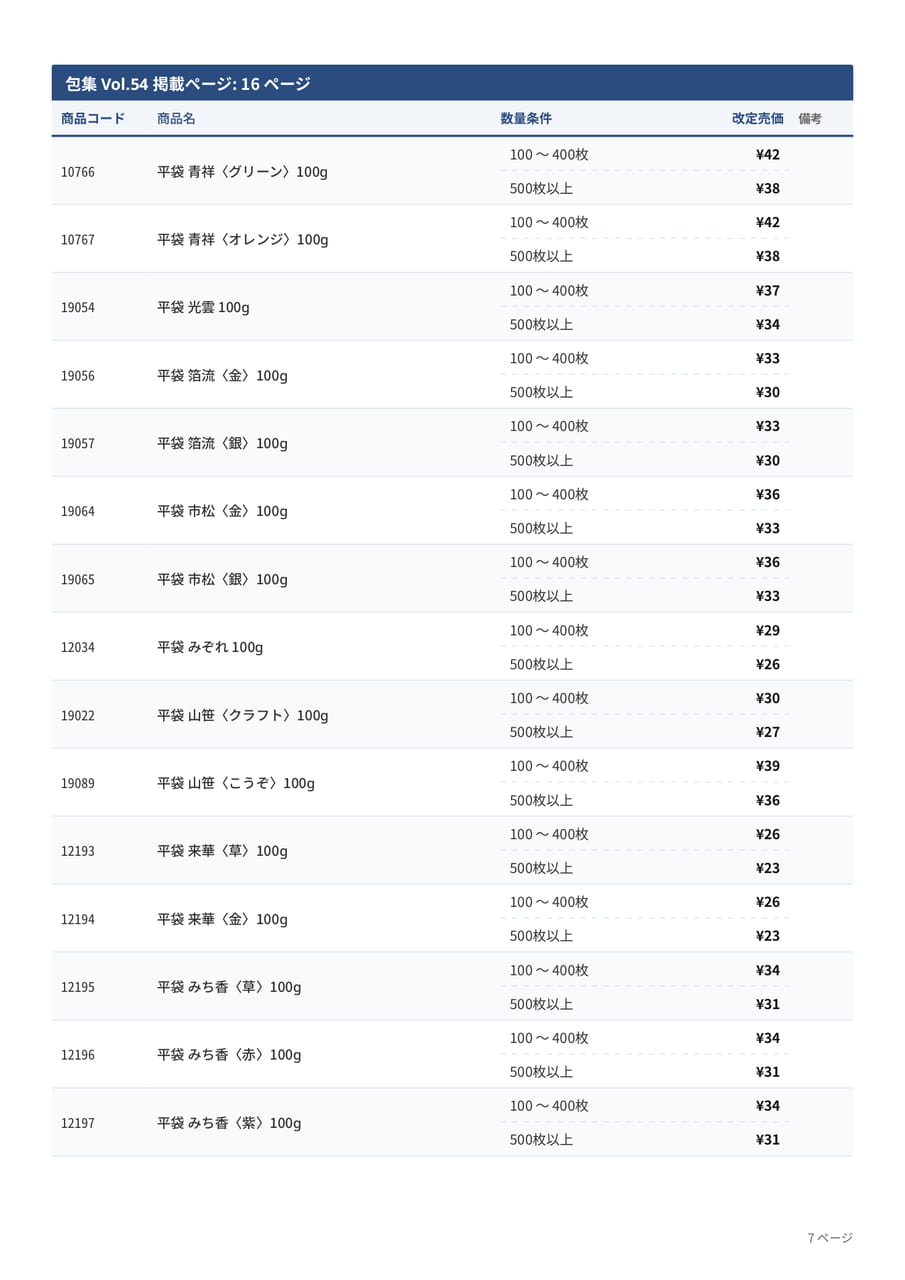Image resolution: width=905 pixels, height=1280 pixels.
Task: Select the 商品名 column header
Action: pyautogui.click(x=176, y=119)
